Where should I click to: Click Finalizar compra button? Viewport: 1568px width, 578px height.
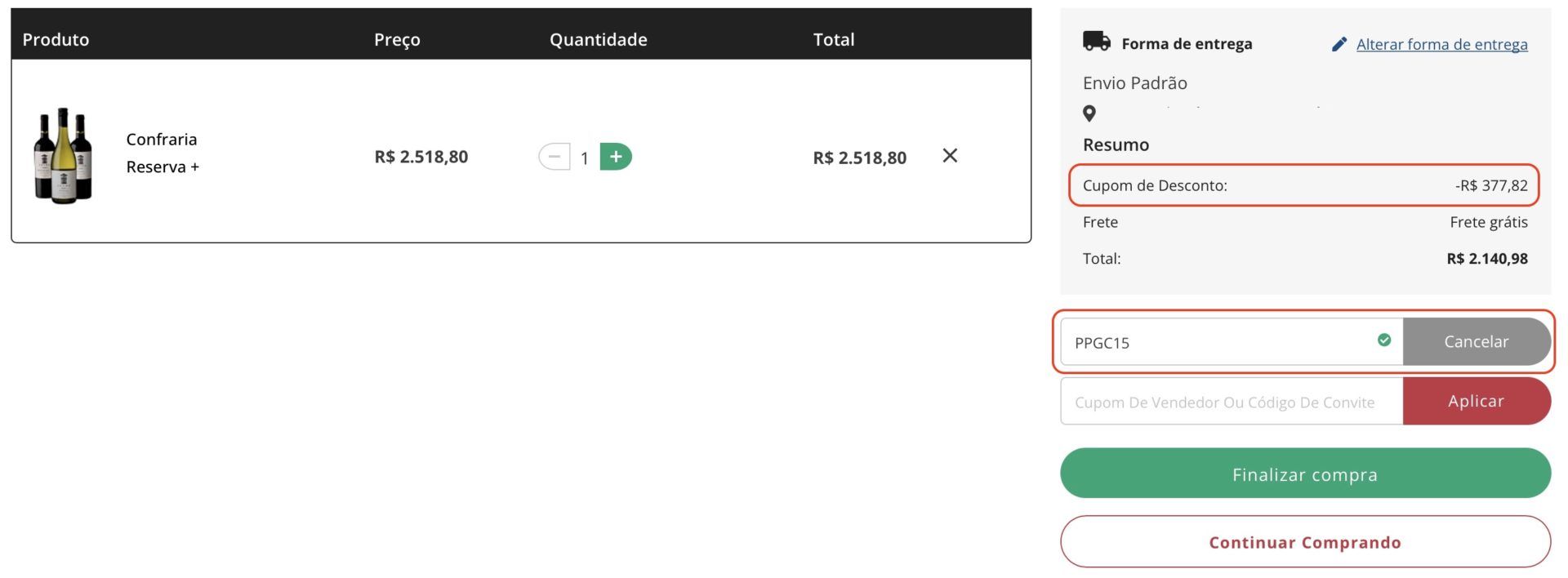1304,474
